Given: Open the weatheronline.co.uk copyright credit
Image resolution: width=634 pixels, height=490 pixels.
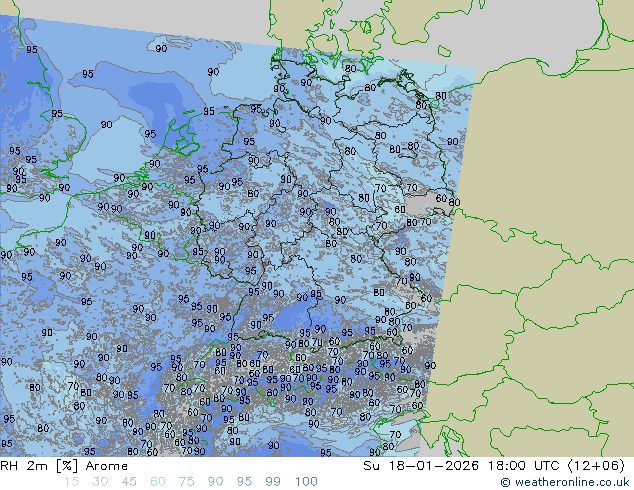Looking at the screenshot, I should (565, 482).
